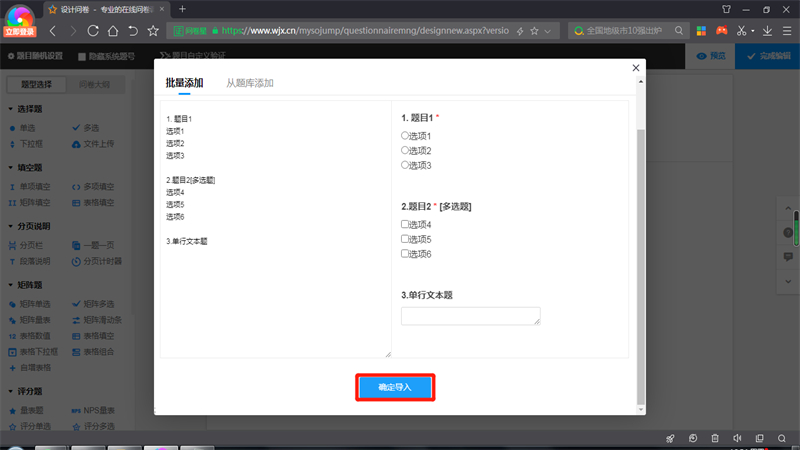This screenshot has height=450, width=800.
Task: Click the dialog vertical scrollbar thumb
Action: tap(641, 266)
